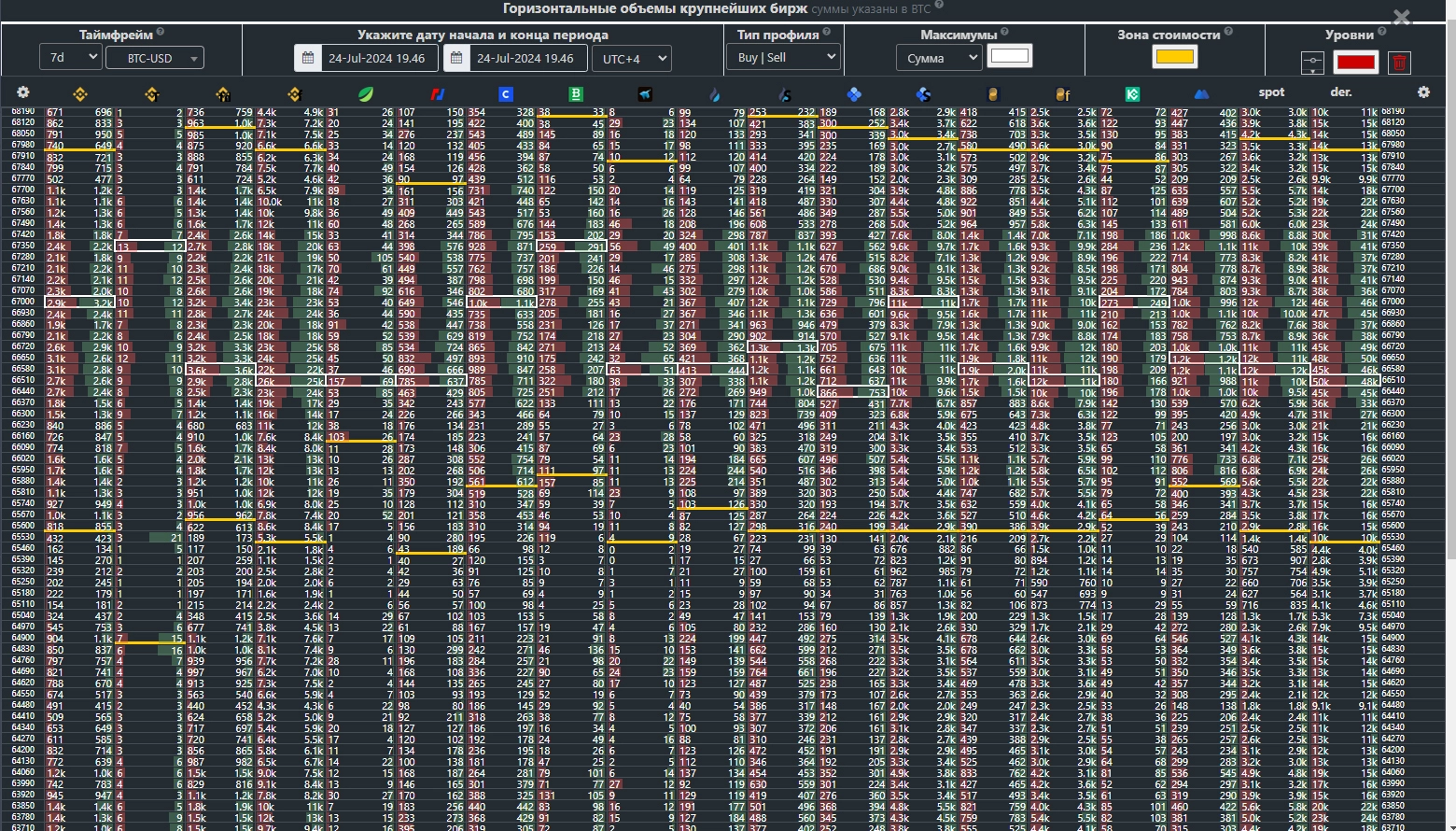Viewport: 1456px width, 831px height.
Task: Open the right-side gear above the price column
Action: (x=1423, y=92)
